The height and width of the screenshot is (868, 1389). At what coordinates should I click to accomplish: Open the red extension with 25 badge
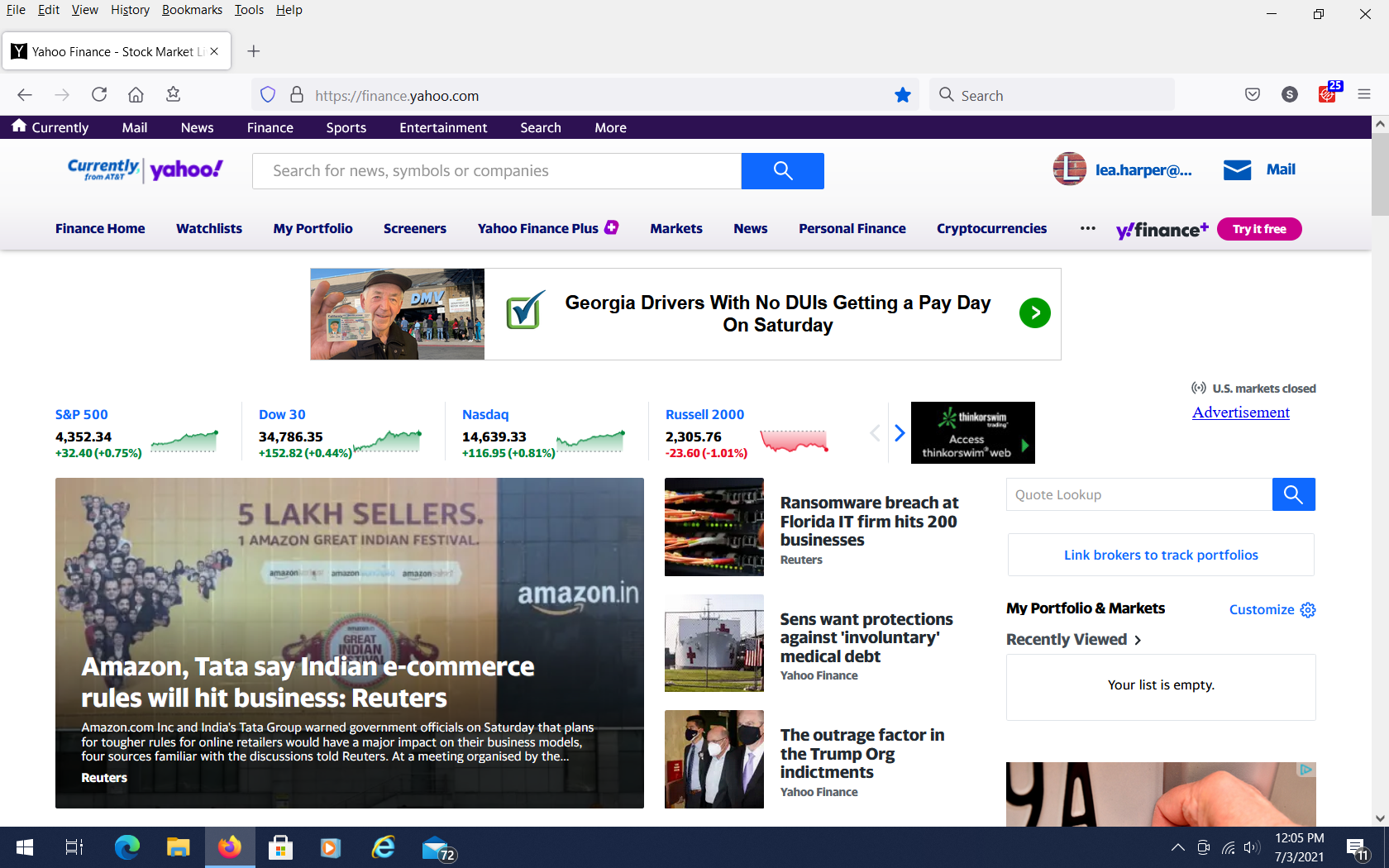(x=1328, y=93)
